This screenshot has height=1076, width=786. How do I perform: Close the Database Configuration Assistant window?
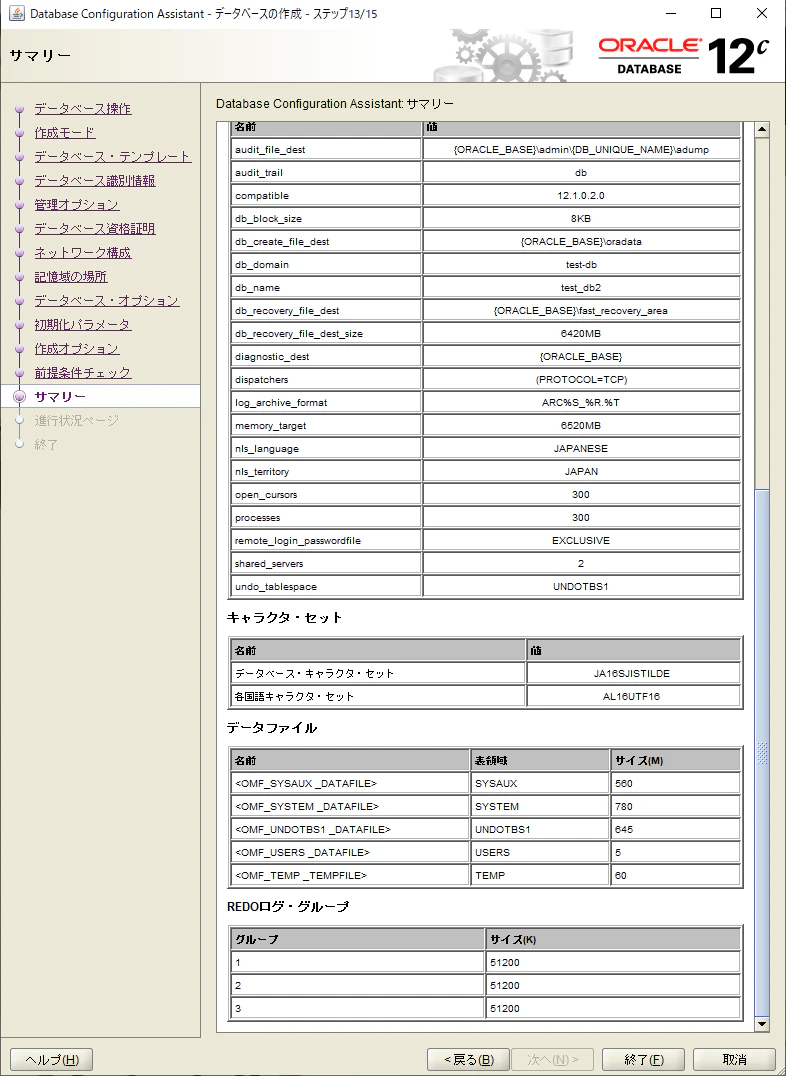762,14
